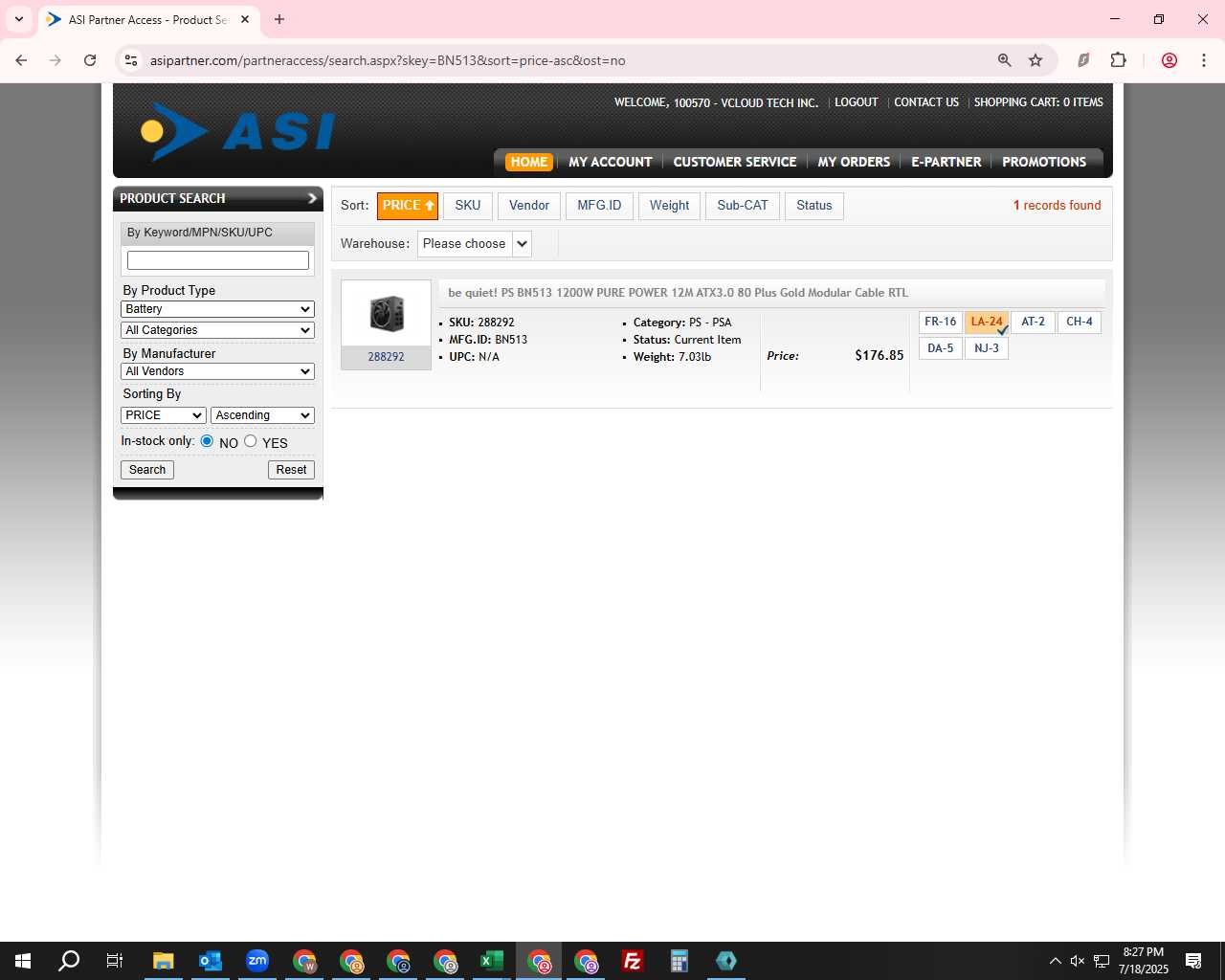Sort results by MFG.ID
This screenshot has height=980, width=1225.
(x=599, y=206)
